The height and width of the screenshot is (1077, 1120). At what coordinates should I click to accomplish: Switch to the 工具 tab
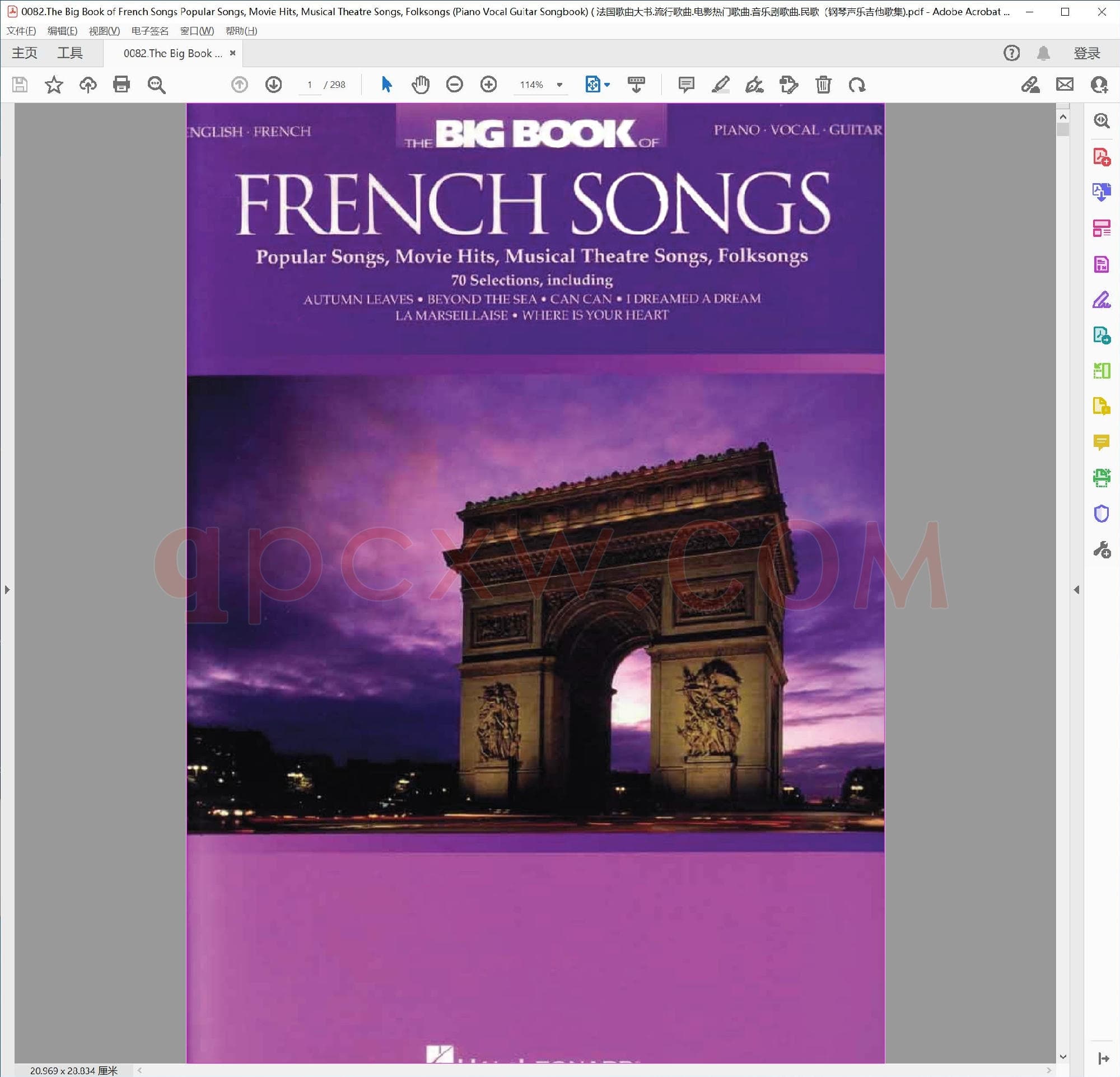(x=69, y=53)
